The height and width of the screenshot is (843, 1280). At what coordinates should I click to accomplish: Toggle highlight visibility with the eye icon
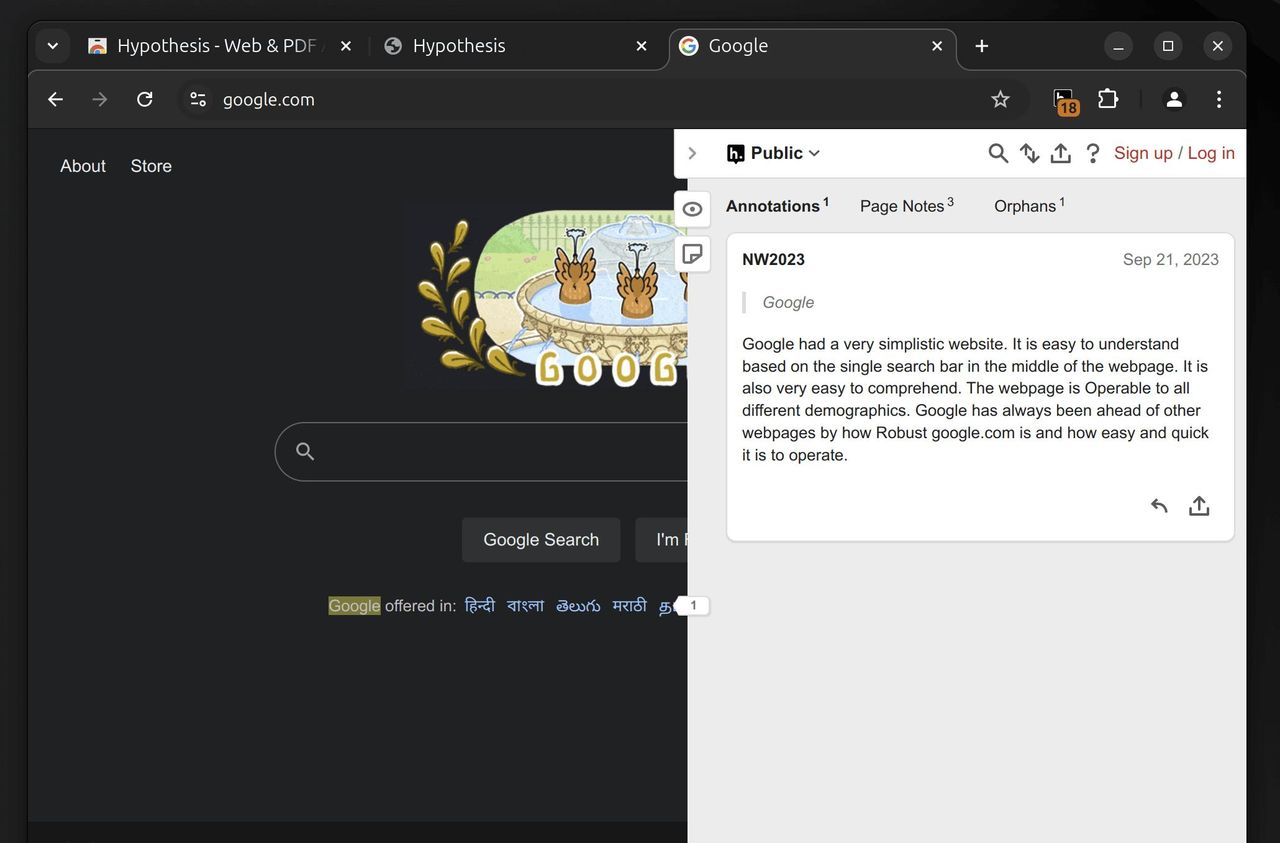692,209
